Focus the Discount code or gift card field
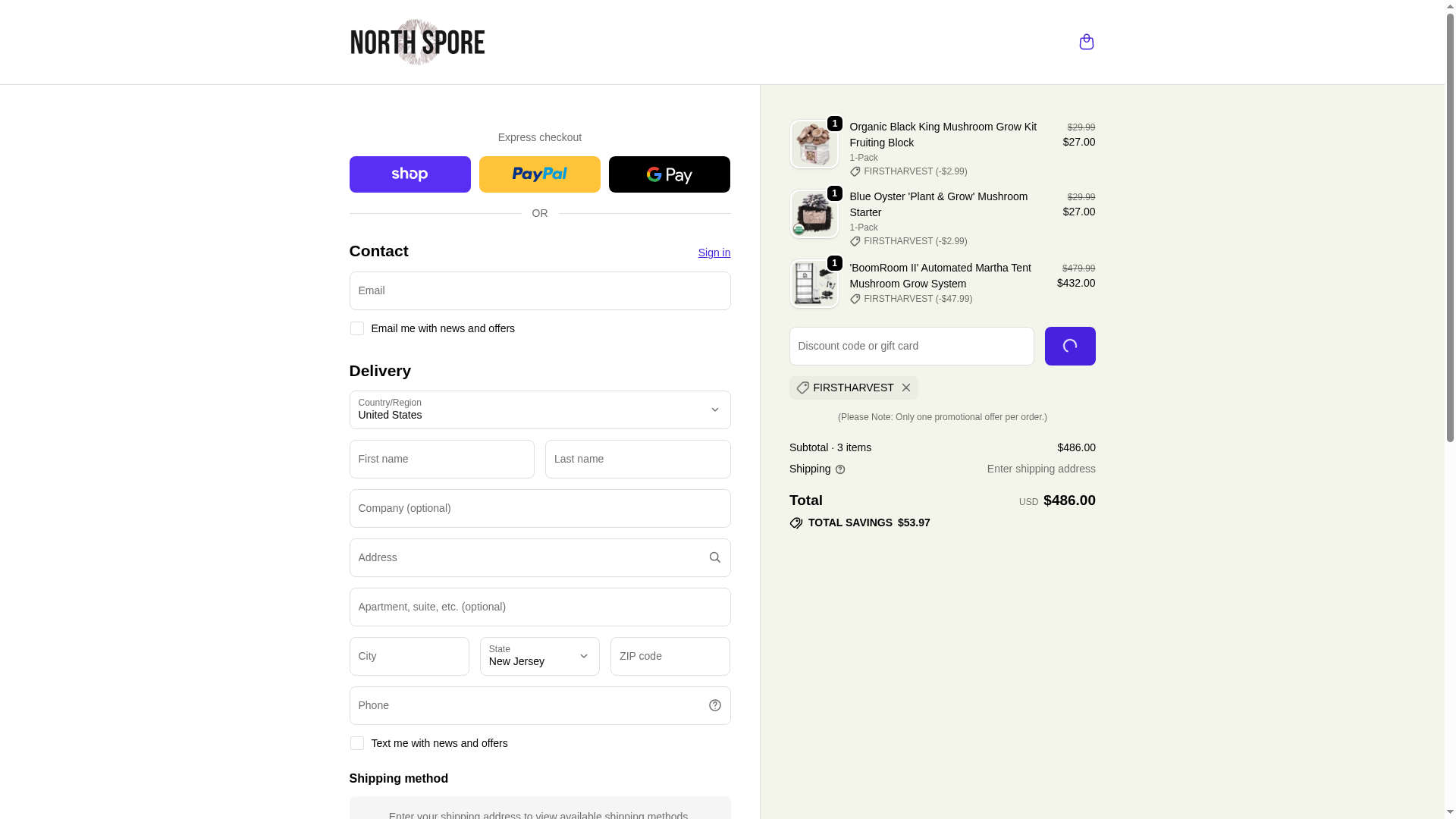 click(x=911, y=346)
